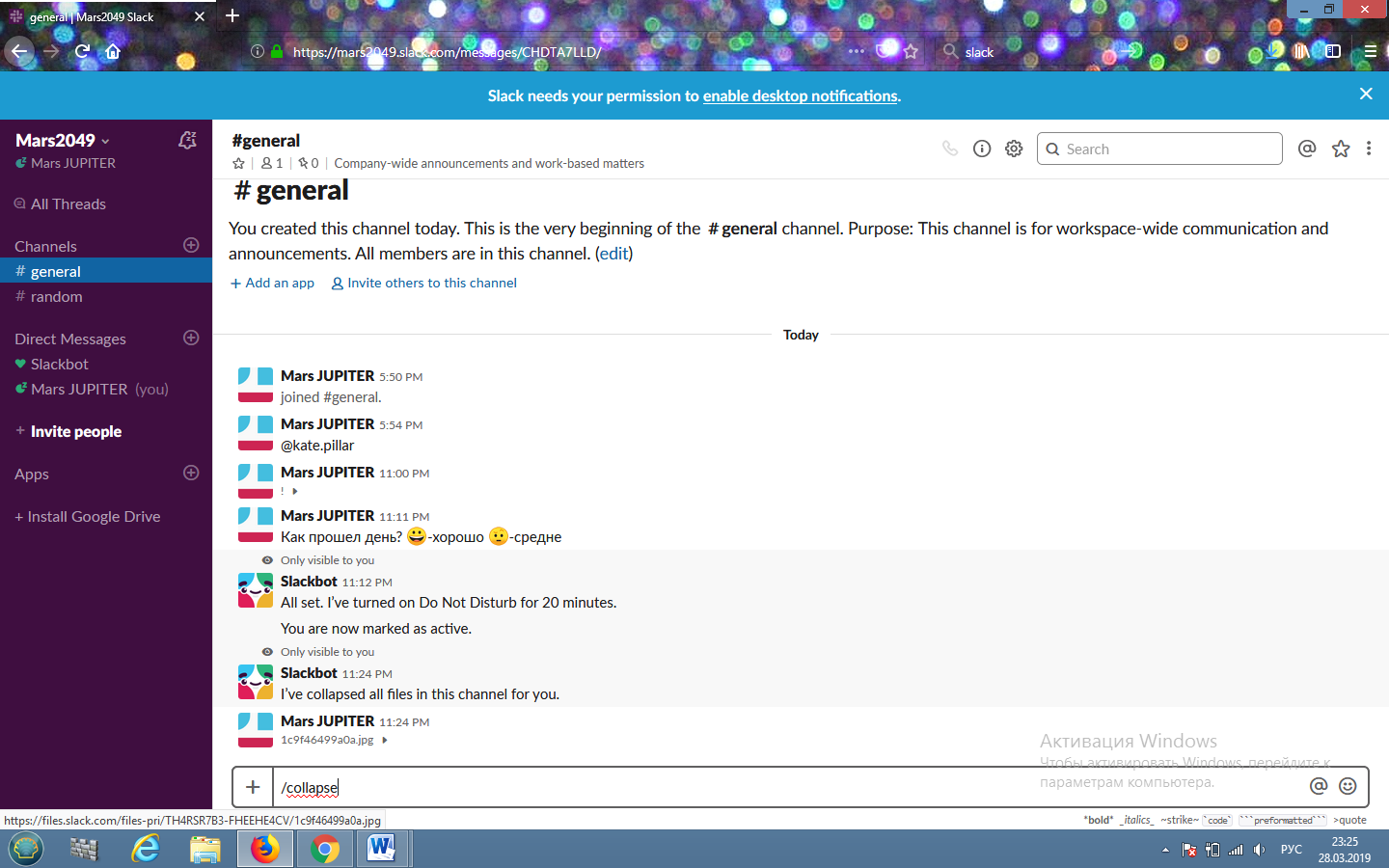The image size is (1389, 868).
Task: Open the Mars2049 workspace menu
Action: [63, 141]
